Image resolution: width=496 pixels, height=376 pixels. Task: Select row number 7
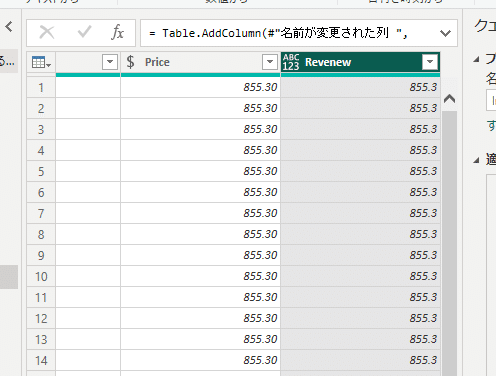(41, 214)
